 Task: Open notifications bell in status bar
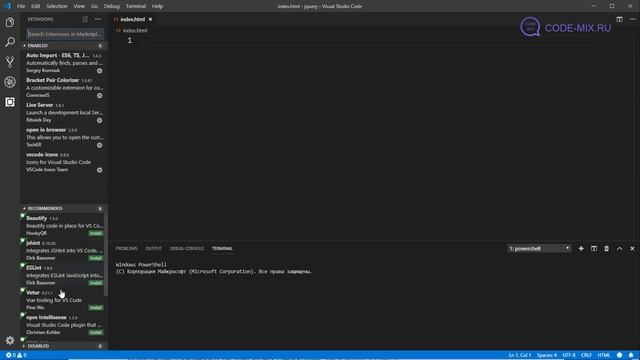coord(631,355)
